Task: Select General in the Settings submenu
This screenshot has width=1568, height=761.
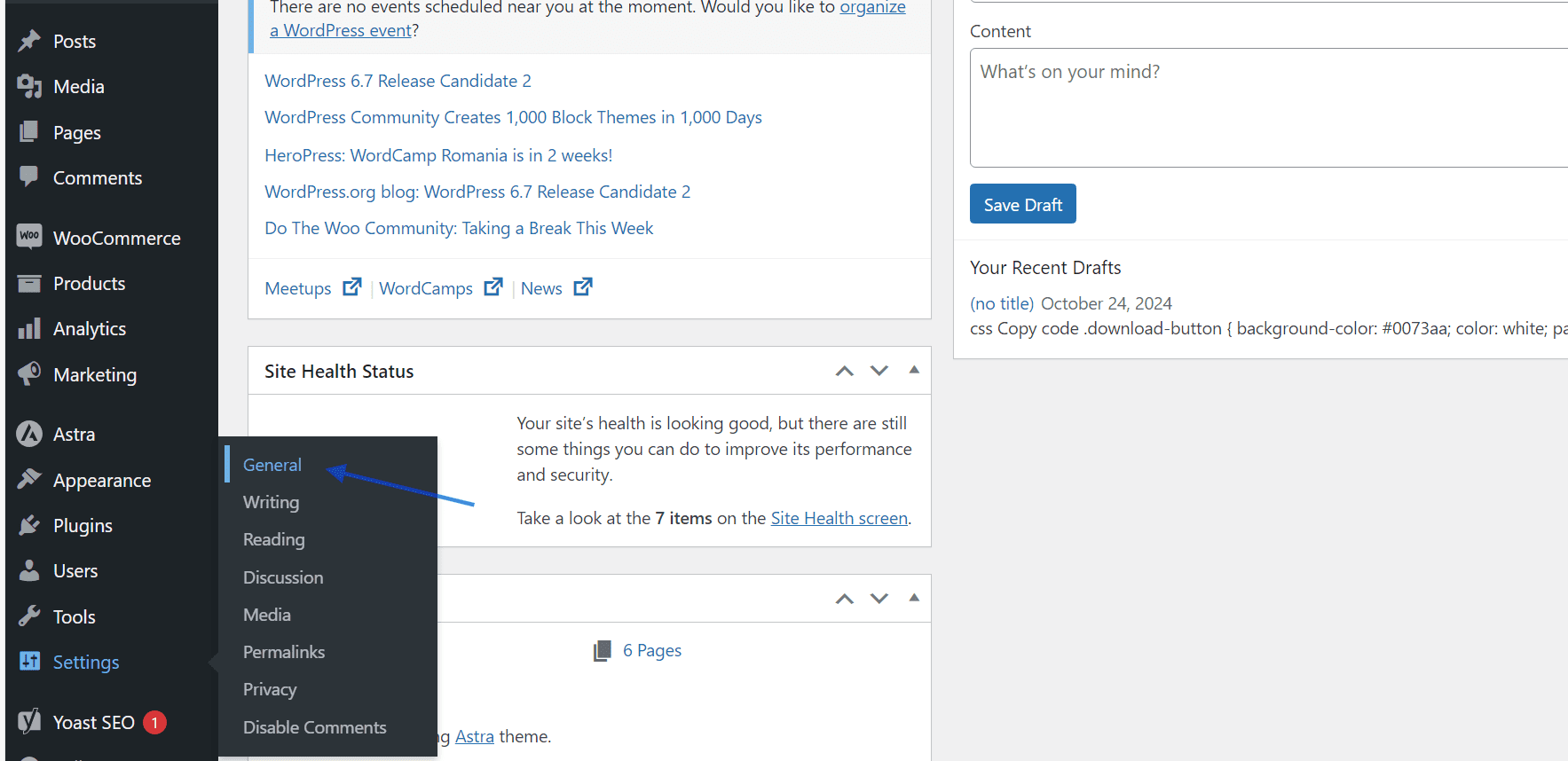Action: (x=272, y=465)
